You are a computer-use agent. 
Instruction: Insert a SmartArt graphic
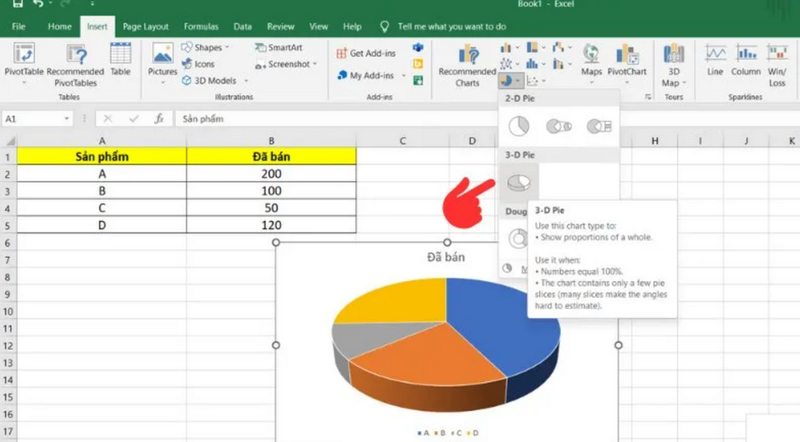tap(279, 47)
